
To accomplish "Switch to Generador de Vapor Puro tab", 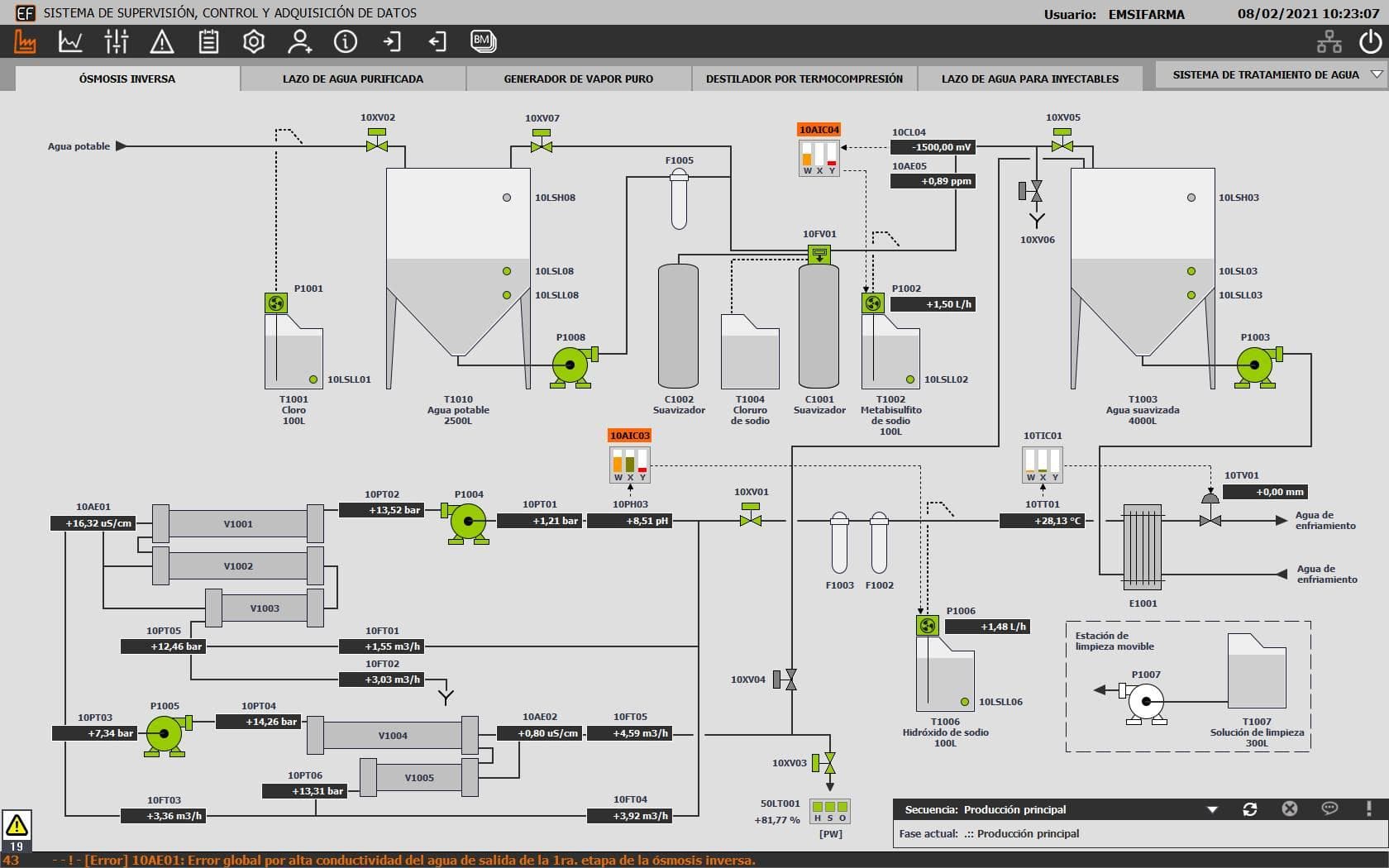I will 579,79.
